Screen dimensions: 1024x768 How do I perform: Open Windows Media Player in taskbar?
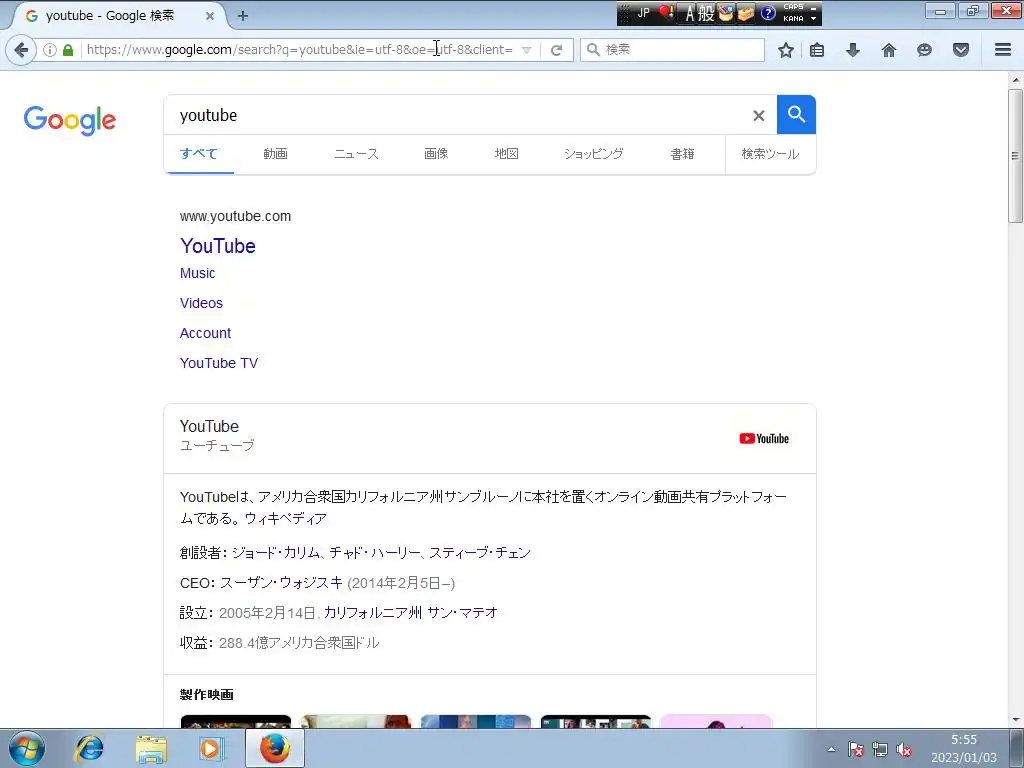point(211,748)
